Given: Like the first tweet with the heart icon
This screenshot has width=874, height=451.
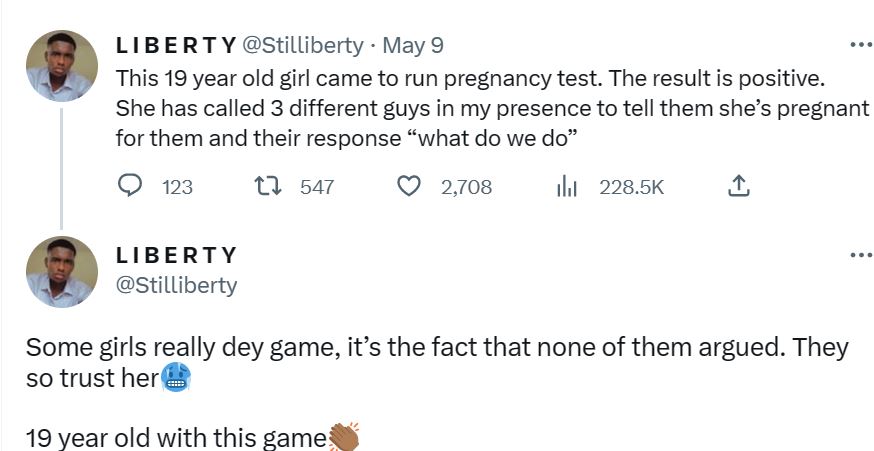Looking at the screenshot, I should coord(409,186).
